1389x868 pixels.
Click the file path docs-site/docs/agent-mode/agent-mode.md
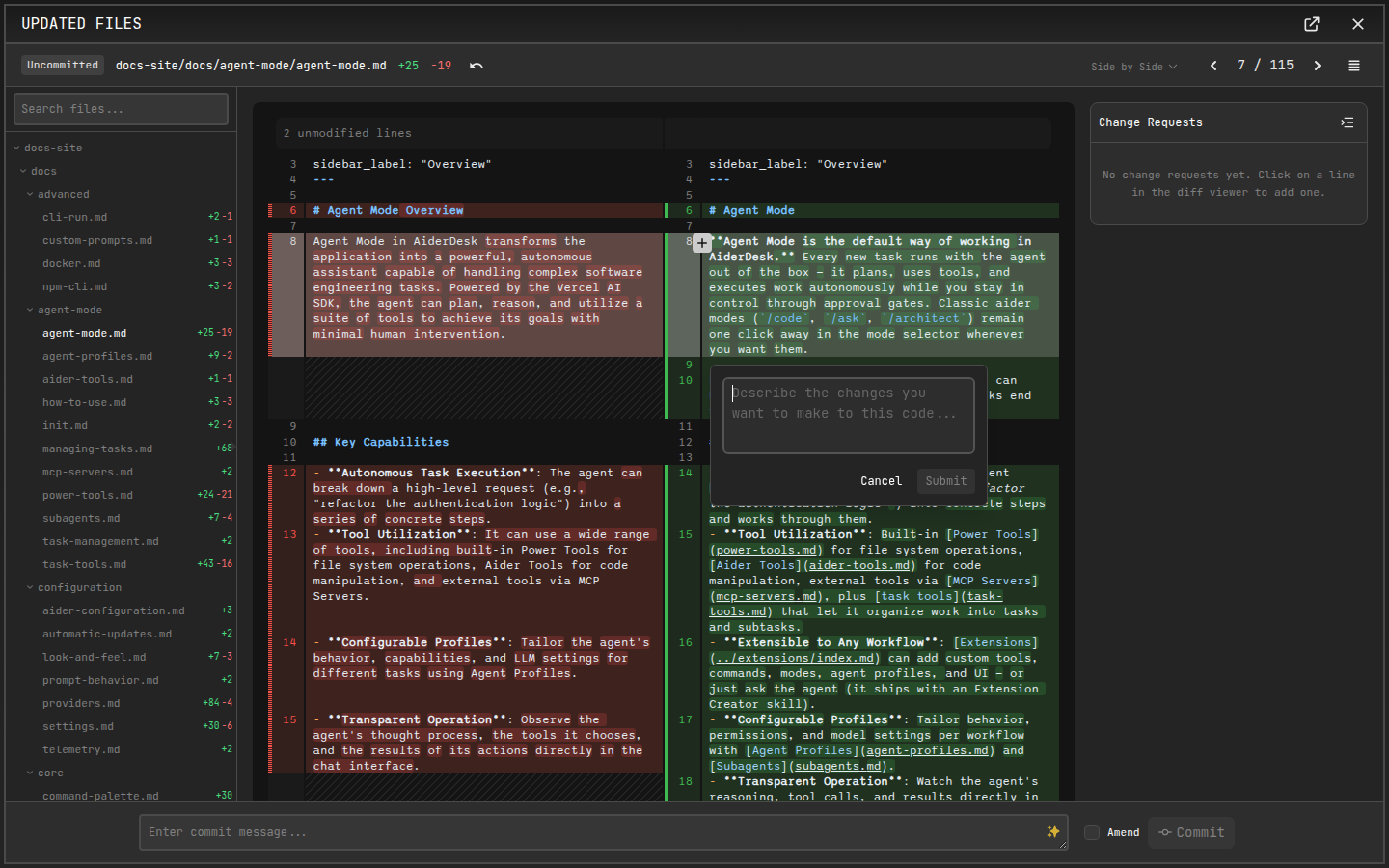tap(251, 66)
